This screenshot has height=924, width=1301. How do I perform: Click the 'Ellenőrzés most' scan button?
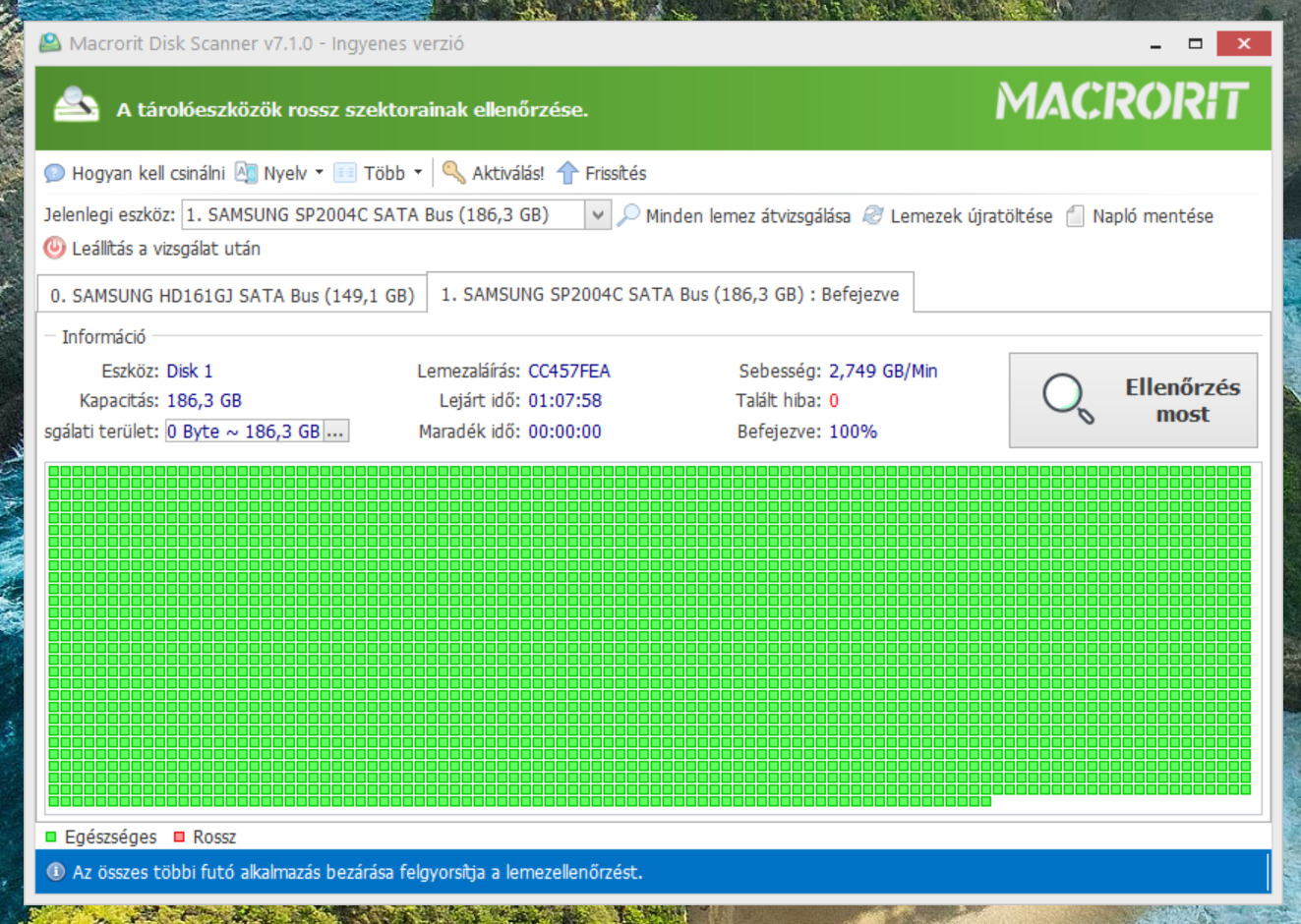coord(1133,400)
